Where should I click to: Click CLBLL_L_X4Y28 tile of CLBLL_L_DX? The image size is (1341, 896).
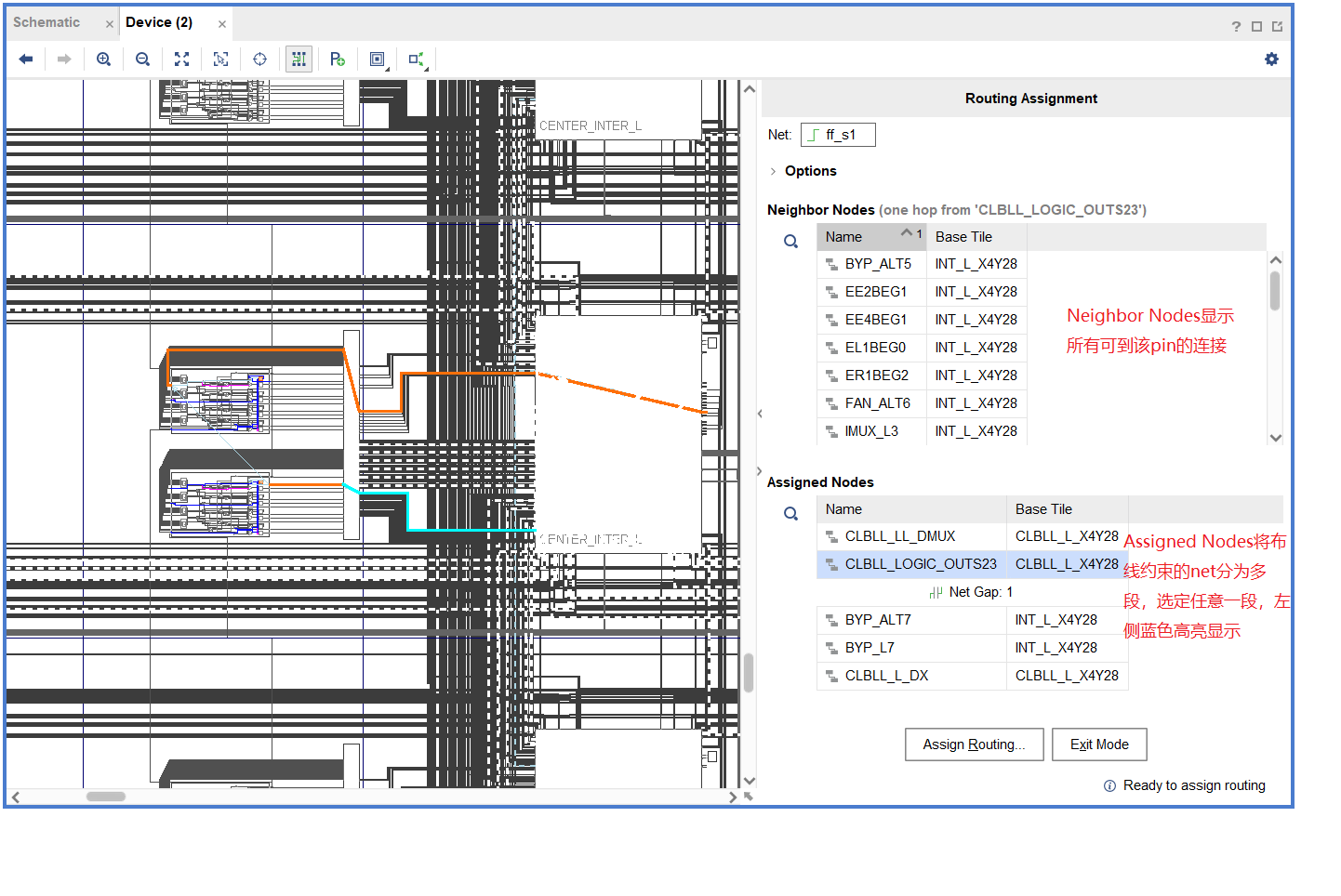click(1067, 676)
